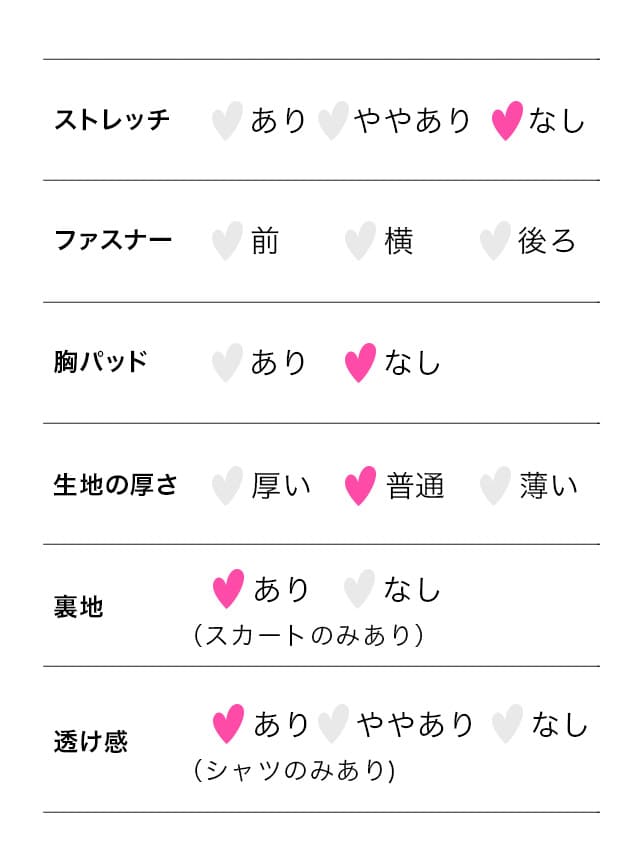Screen dimensions: 640x854
Task: Click the gray heart beside 裏地 なし
Action: coord(358,589)
